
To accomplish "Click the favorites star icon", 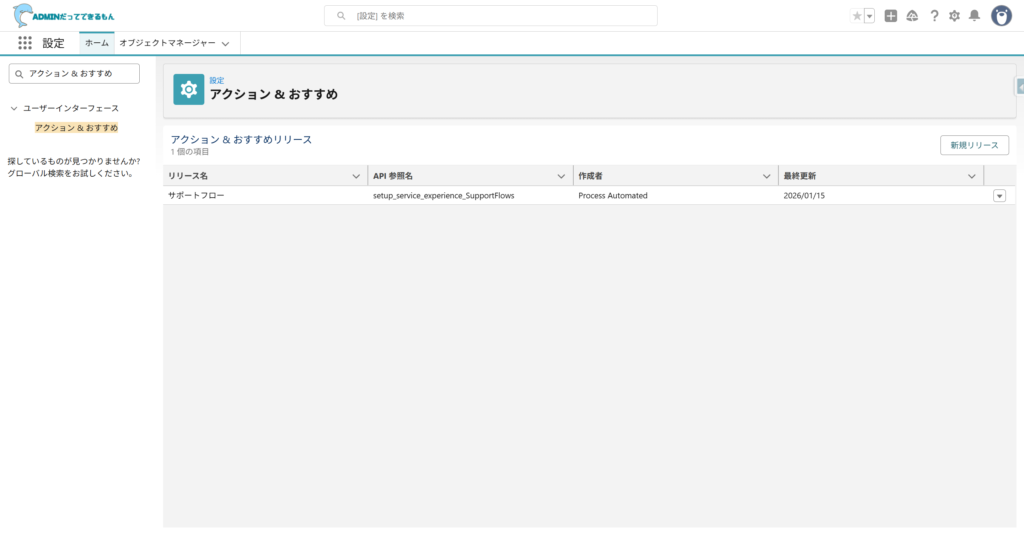I will pyautogui.click(x=857, y=16).
